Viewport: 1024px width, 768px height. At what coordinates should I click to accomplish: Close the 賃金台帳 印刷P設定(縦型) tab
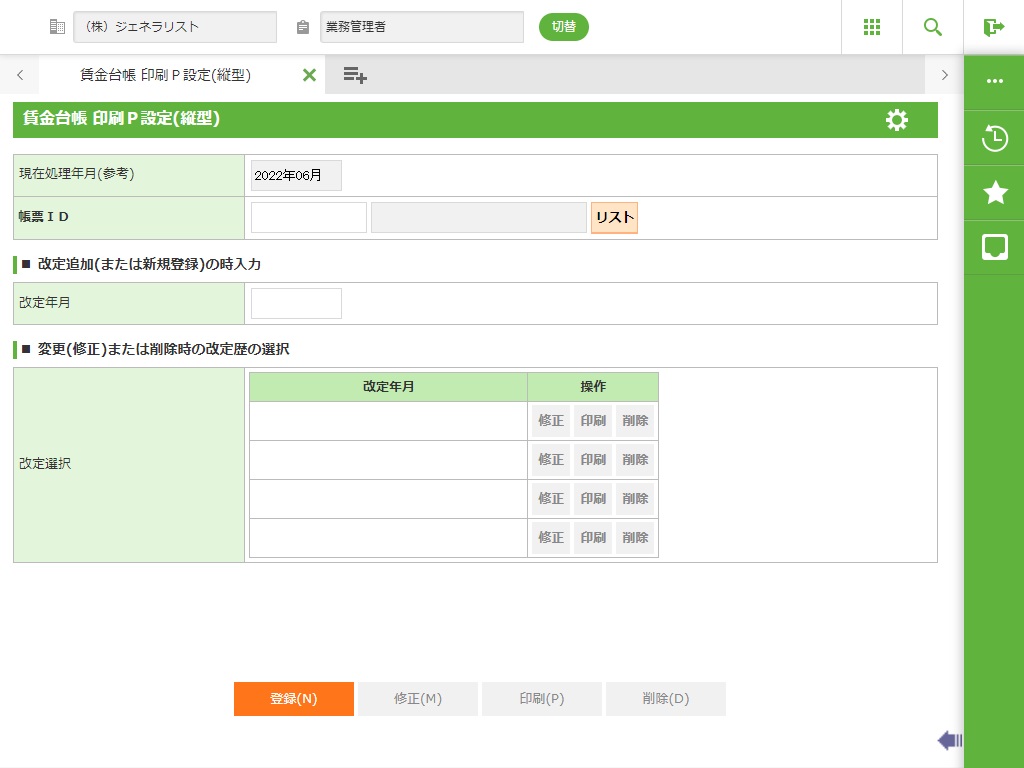click(x=309, y=75)
